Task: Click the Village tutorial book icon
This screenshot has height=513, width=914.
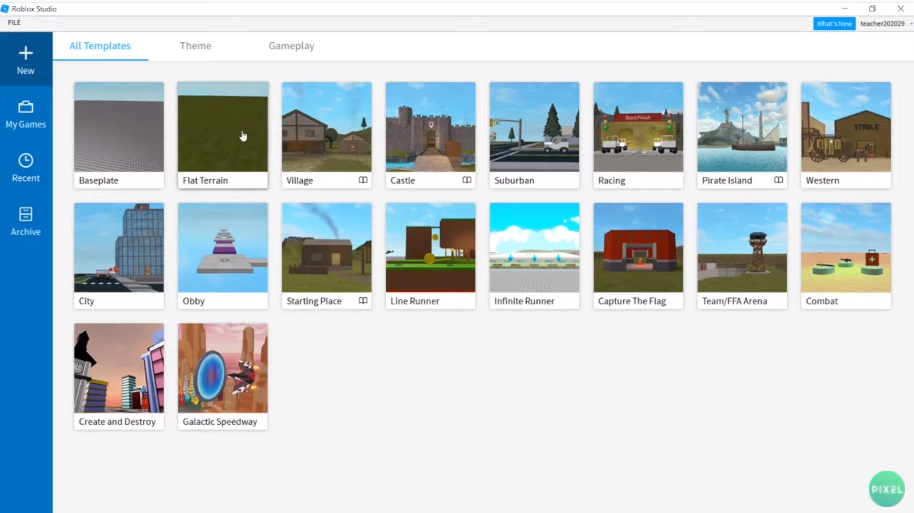Action: click(x=363, y=180)
